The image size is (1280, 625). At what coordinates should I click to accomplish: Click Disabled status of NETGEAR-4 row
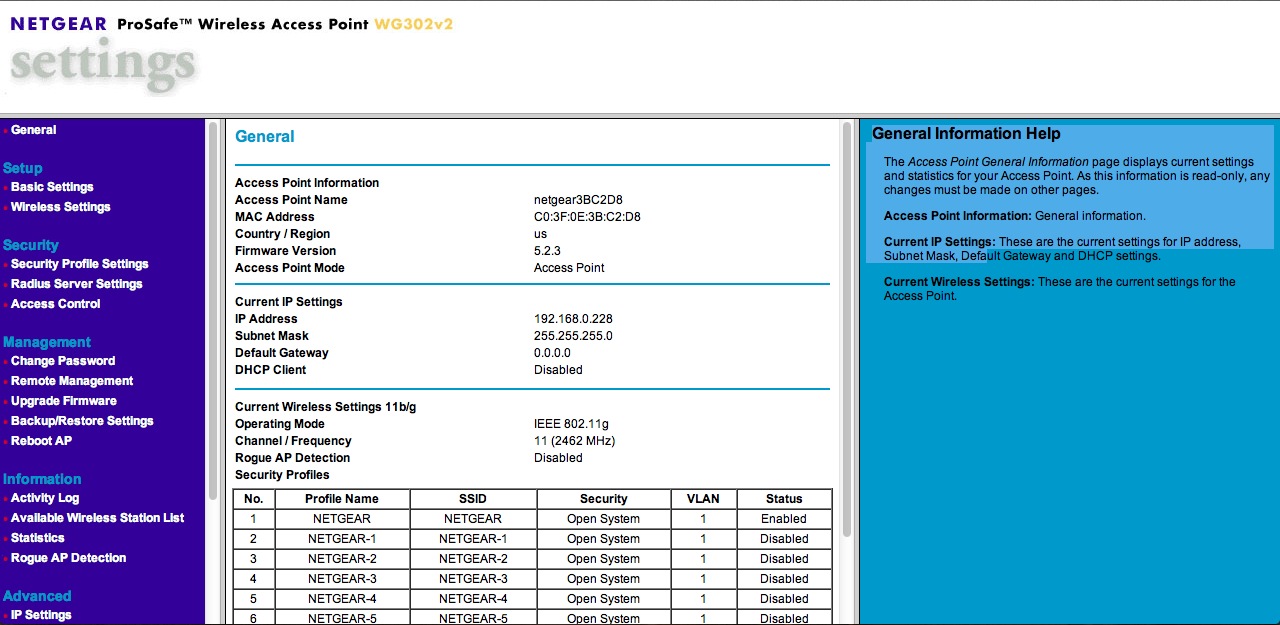pyautogui.click(x=784, y=599)
